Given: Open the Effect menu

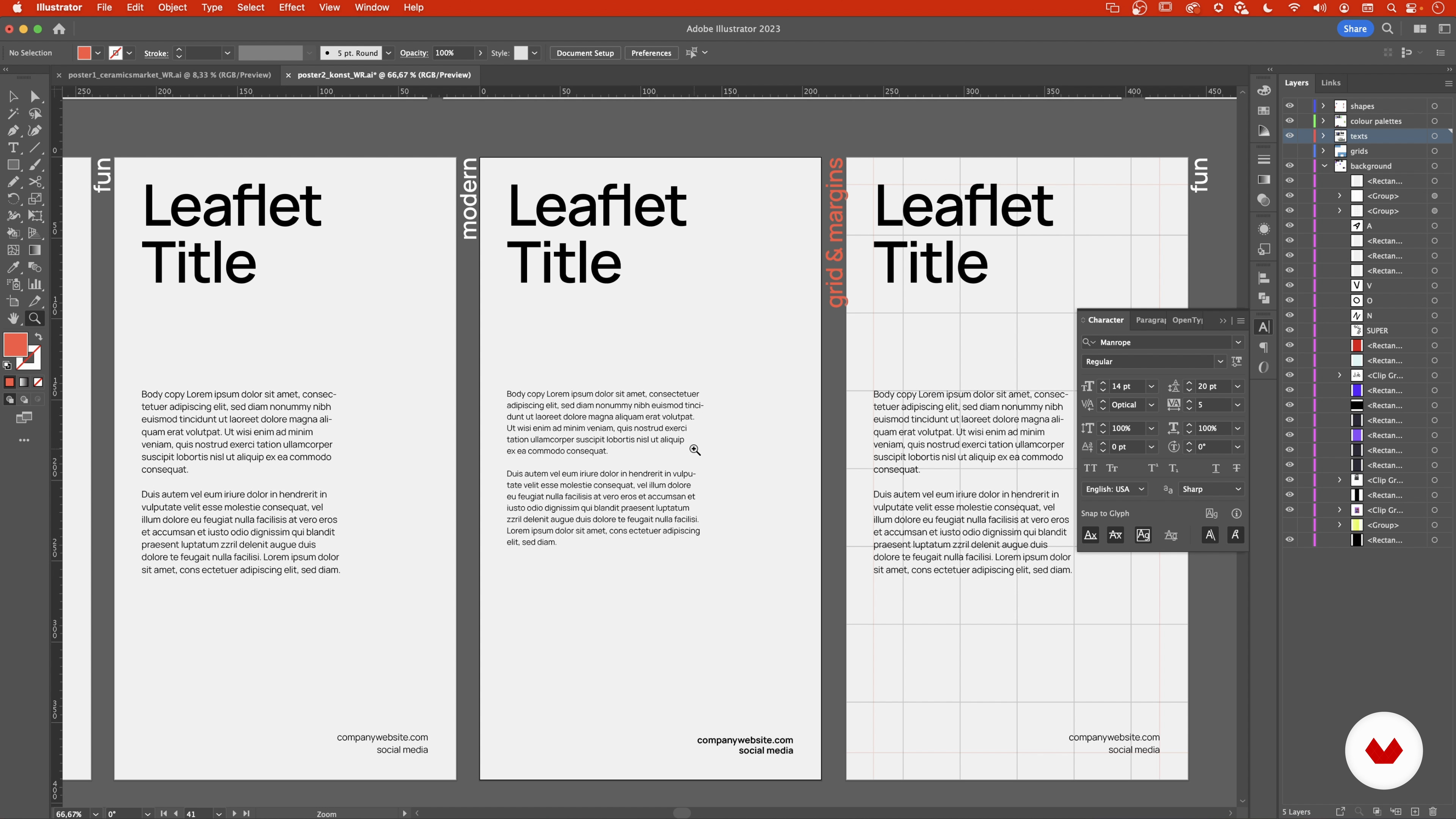Looking at the screenshot, I should 291,7.
